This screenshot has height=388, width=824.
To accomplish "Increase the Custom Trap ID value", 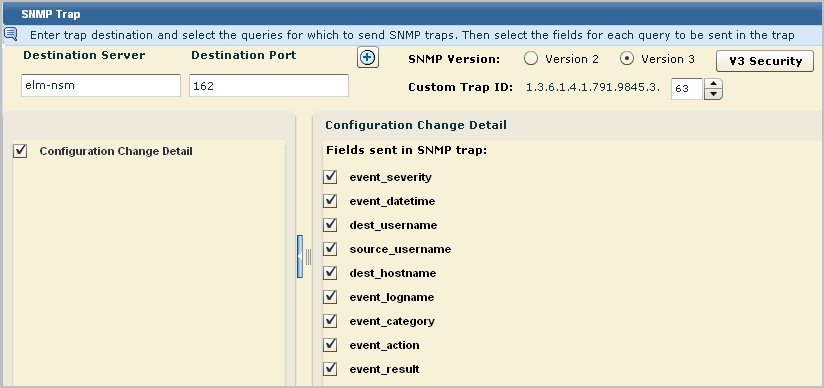I will (x=713, y=84).
